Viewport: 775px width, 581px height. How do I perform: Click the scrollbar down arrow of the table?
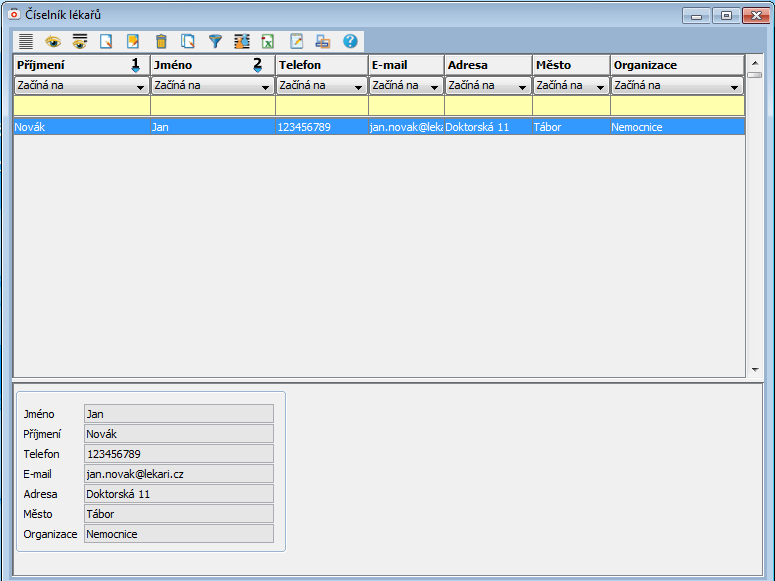(x=754, y=370)
